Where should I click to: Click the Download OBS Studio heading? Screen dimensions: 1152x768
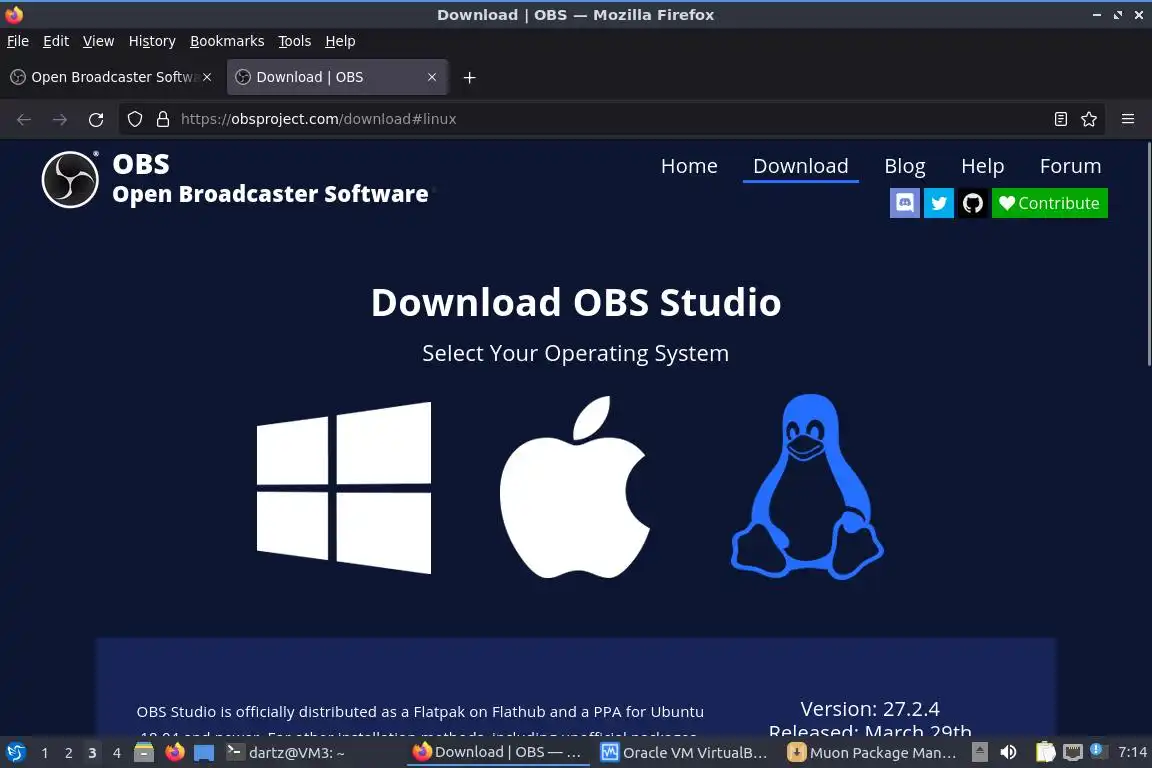coord(575,302)
